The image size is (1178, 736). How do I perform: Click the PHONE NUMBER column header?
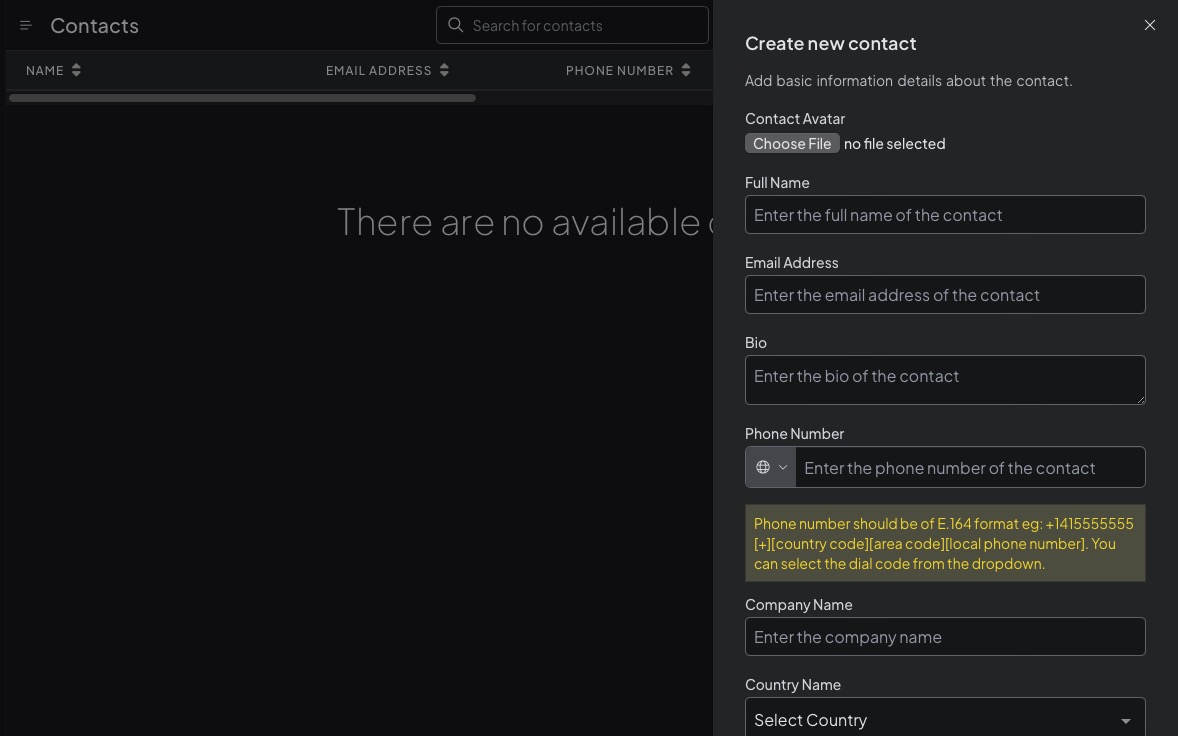[x=619, y=70]
